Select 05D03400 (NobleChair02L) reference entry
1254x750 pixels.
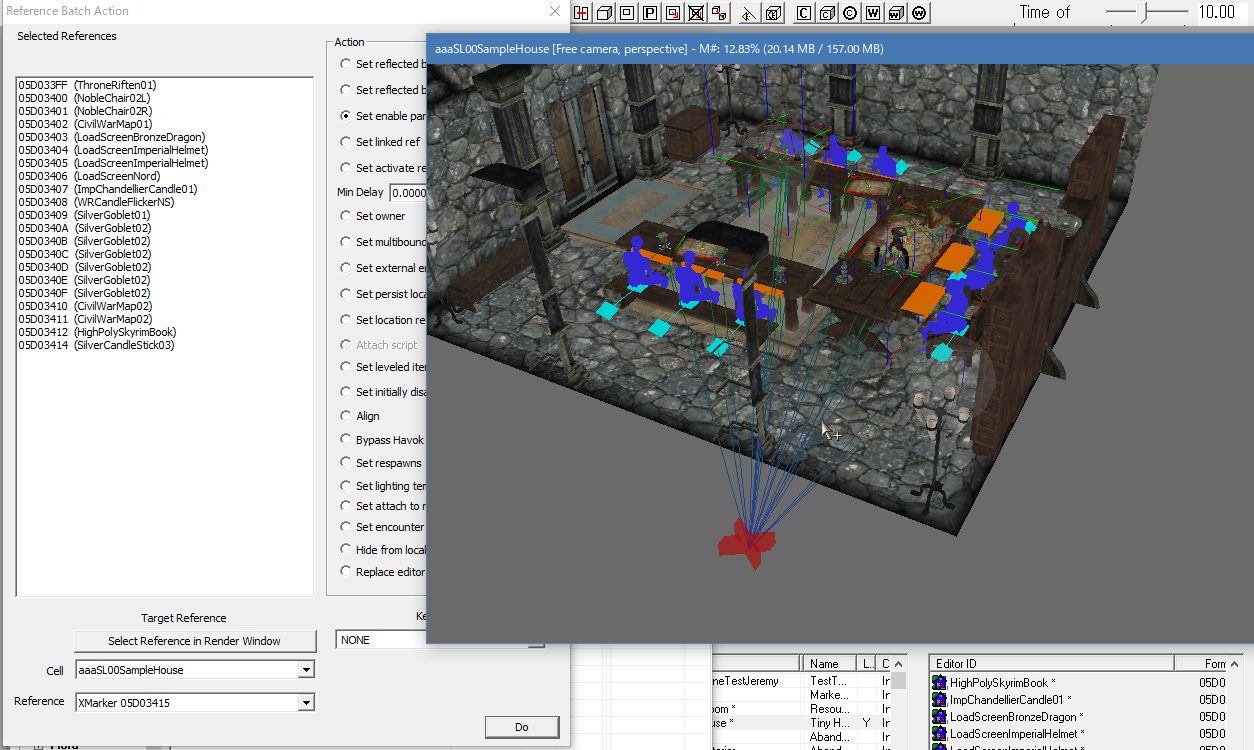pyautogui.click(x=85, y=98)
